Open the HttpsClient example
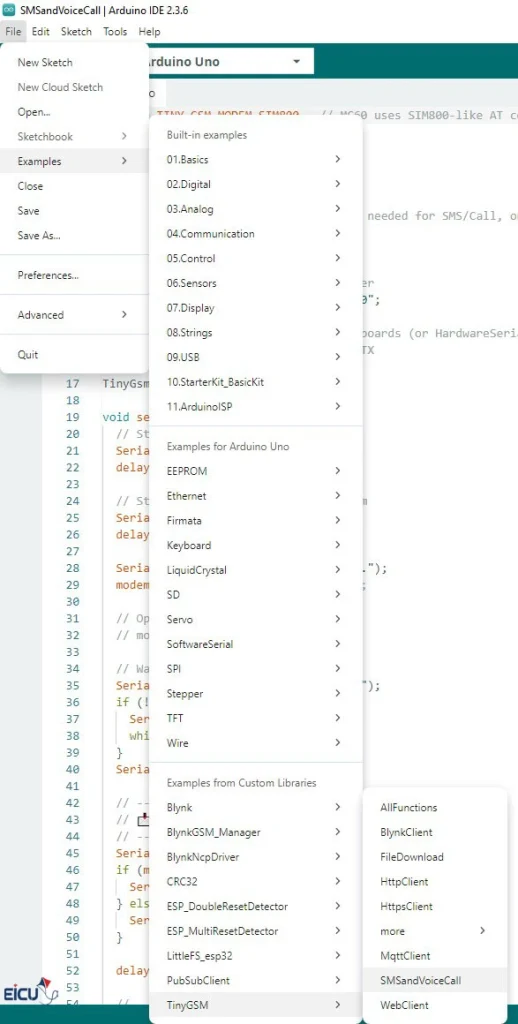The height and width of the screenshot is (1024, 518). click(x=434, y=907)
